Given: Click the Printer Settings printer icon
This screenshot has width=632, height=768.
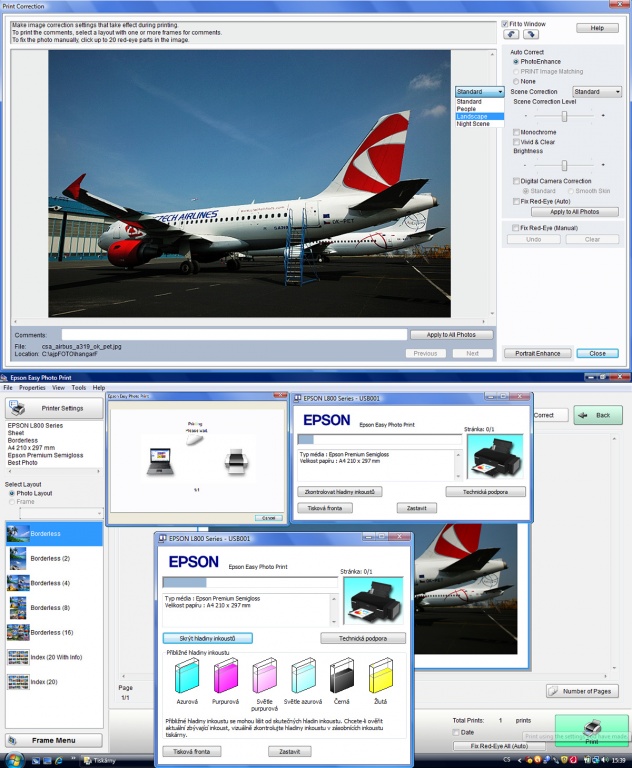Looking at the screenshot, I should (18, 408).
